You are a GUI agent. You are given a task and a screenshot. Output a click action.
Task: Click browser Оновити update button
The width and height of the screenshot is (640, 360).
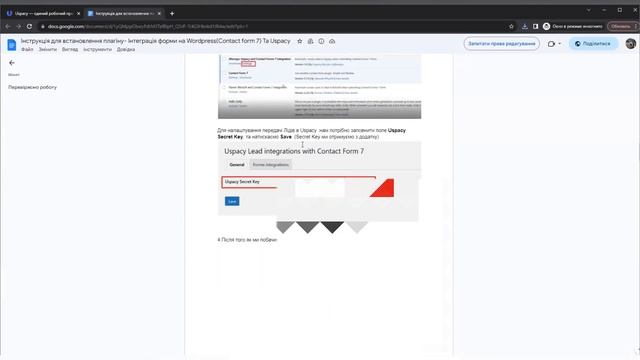[621, 26]
